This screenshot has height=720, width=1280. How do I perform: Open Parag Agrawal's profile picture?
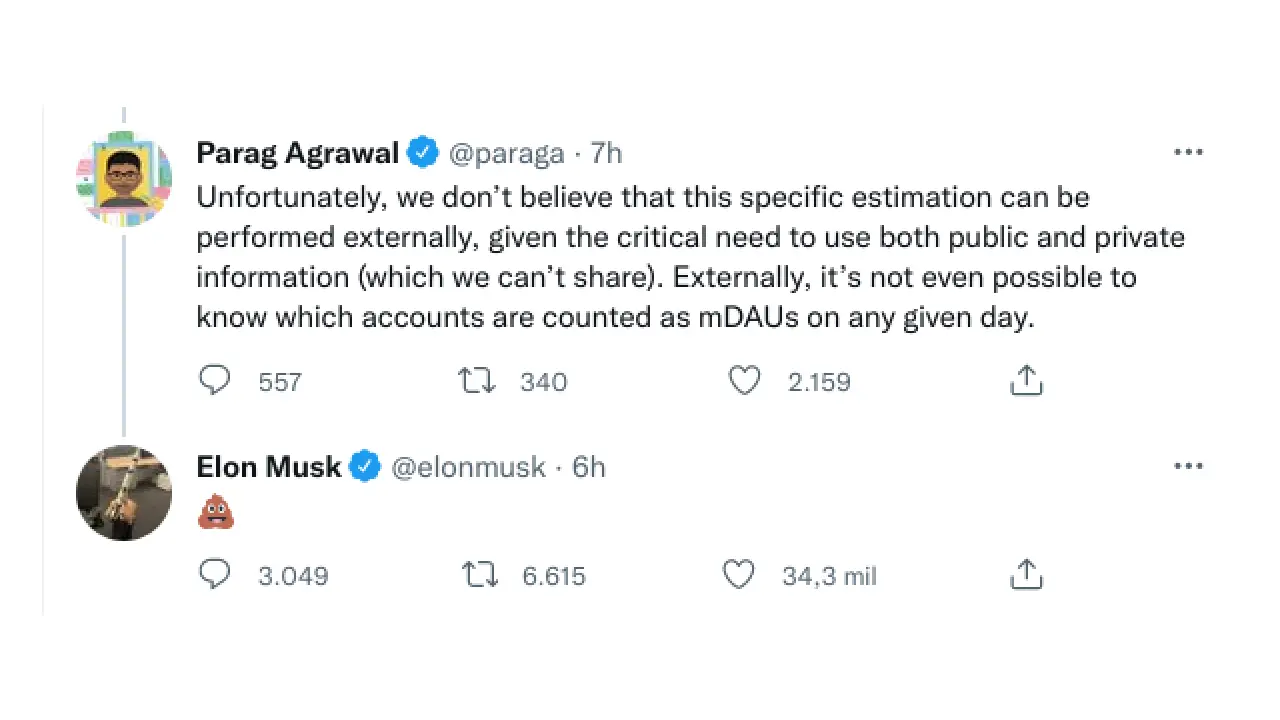[x=124, y=180]
